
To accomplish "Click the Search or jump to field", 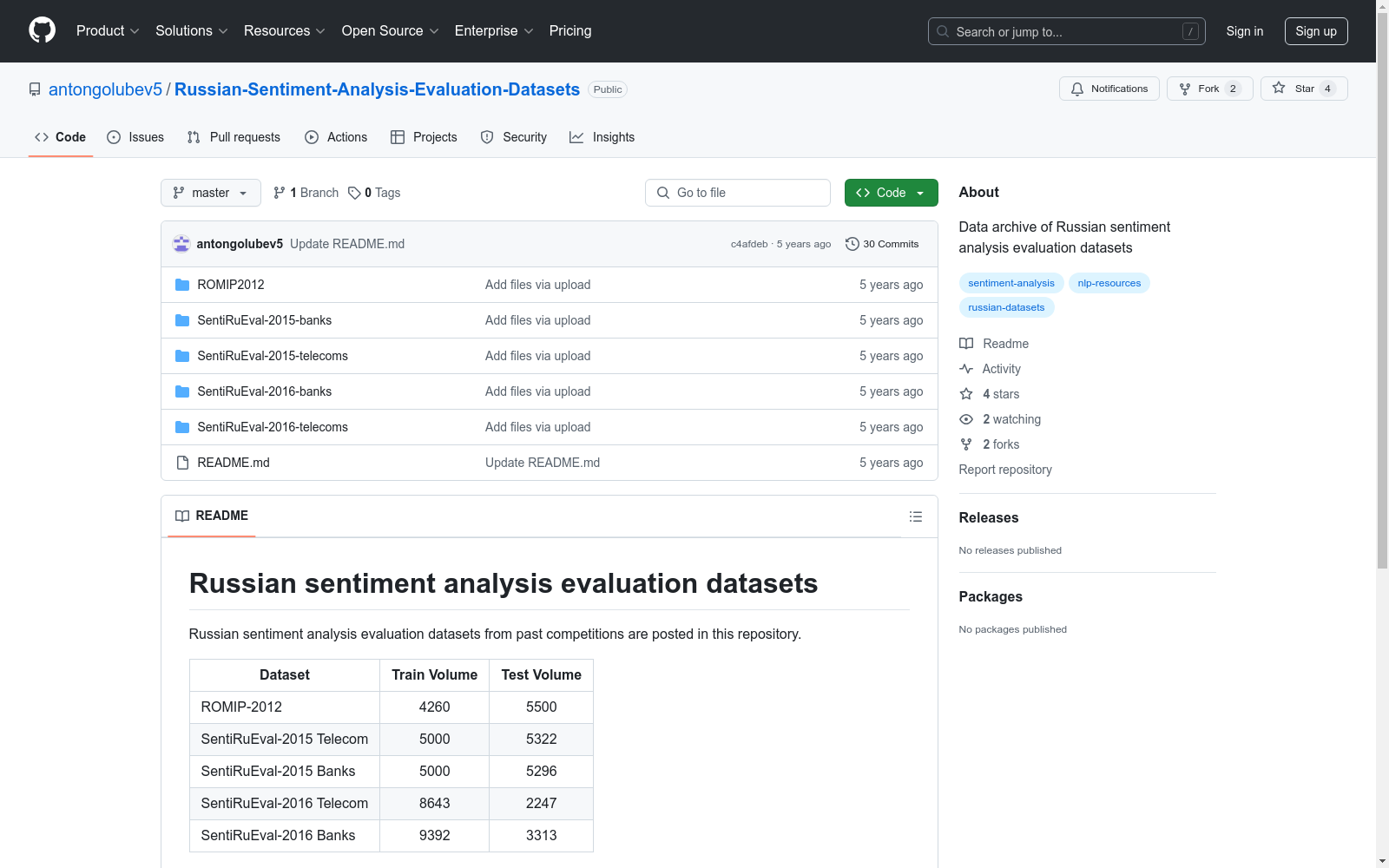I will click(x=1067, y=31).
